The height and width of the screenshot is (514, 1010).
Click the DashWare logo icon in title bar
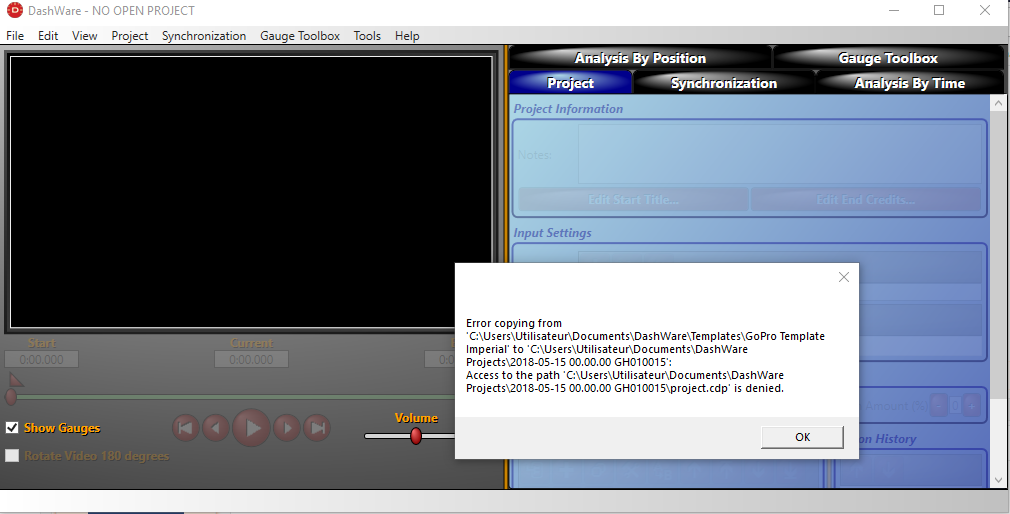(14, 10)
